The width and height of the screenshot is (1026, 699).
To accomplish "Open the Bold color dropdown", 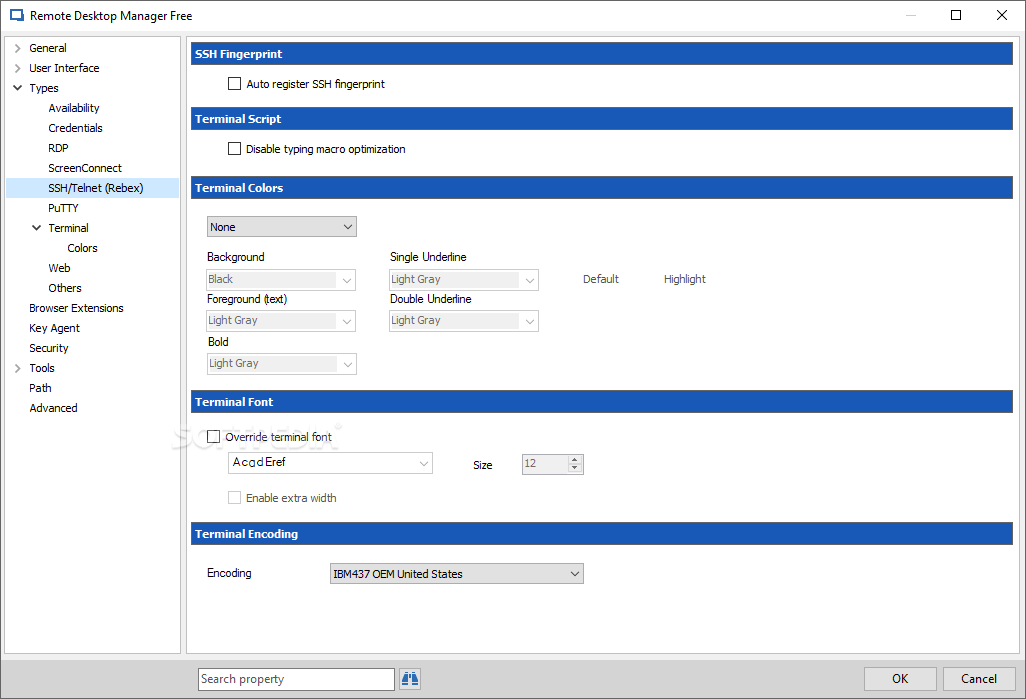I will (281, 363).
